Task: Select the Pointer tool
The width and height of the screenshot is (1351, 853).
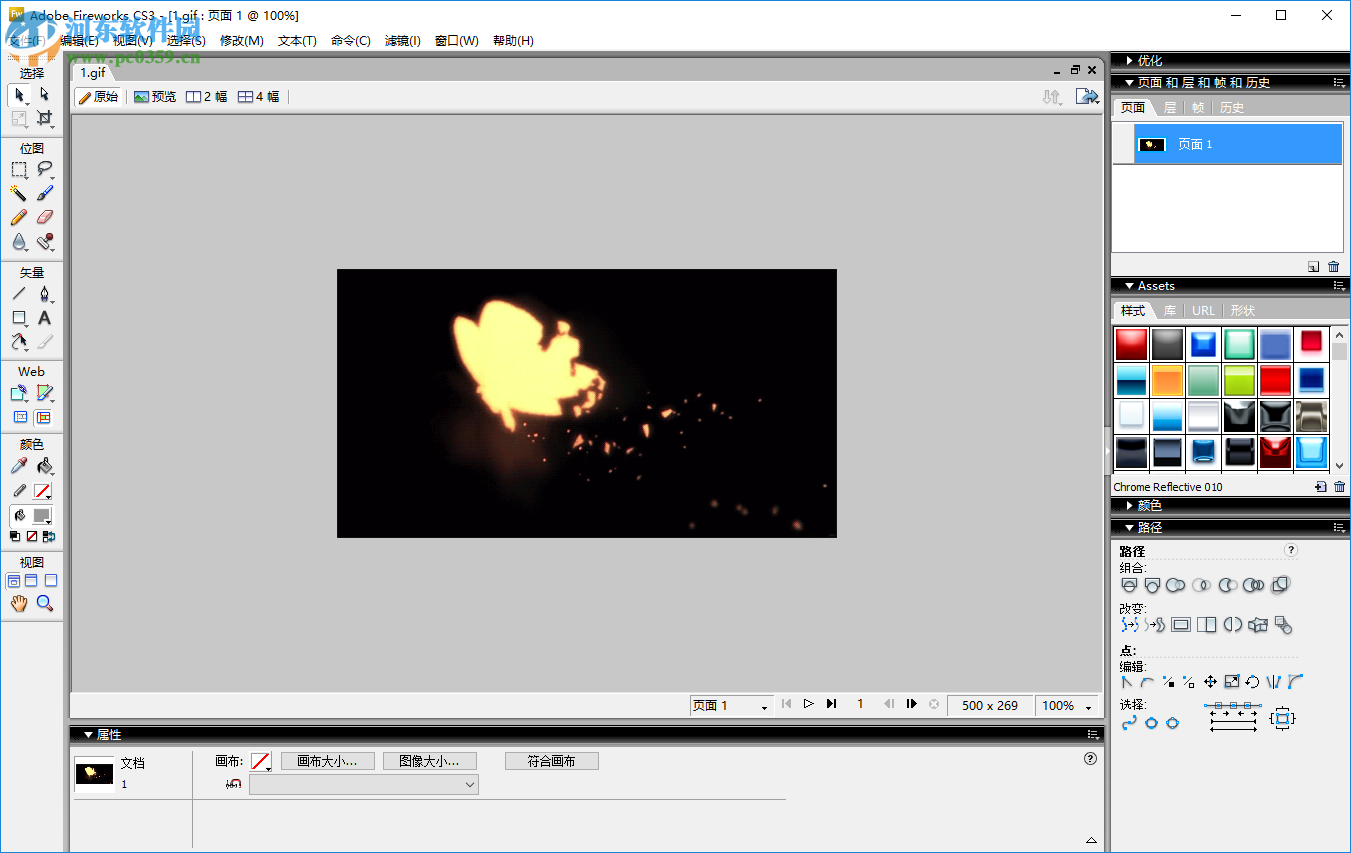Action: click(19, 95)
